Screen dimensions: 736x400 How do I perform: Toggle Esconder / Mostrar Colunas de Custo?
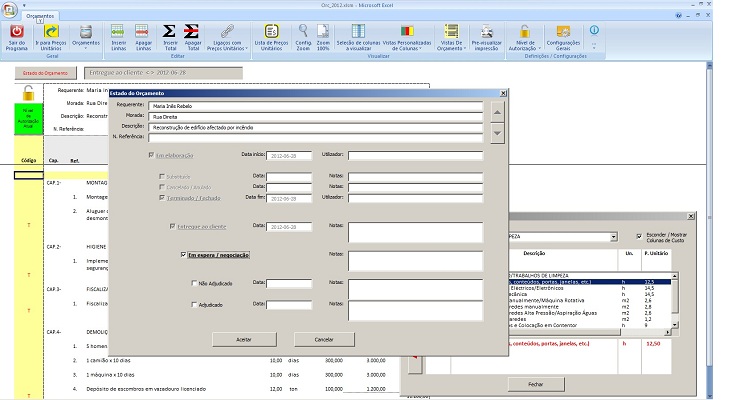(x=641, y=237)
